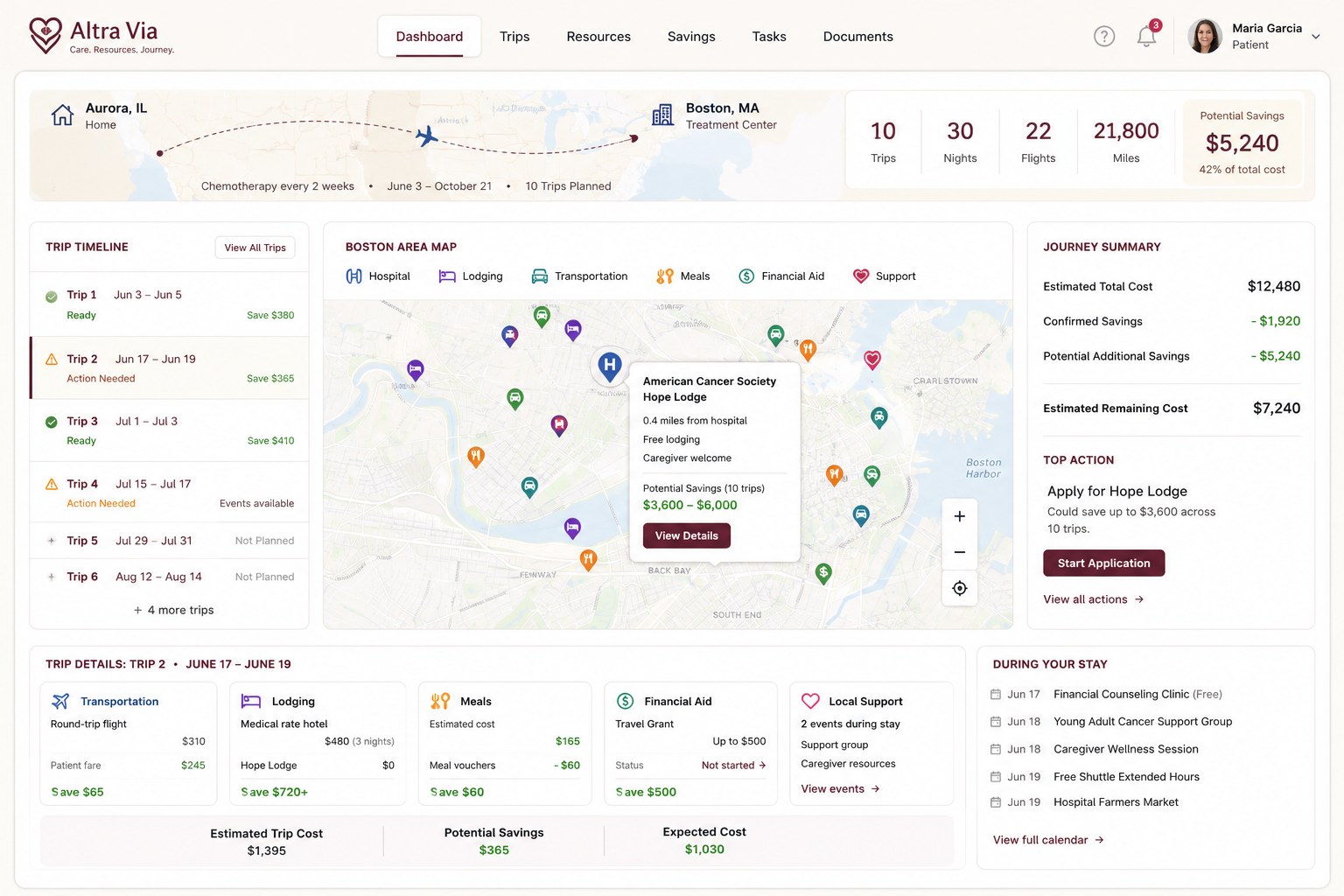Click the red heart support map pin

[x=872, y=360]
